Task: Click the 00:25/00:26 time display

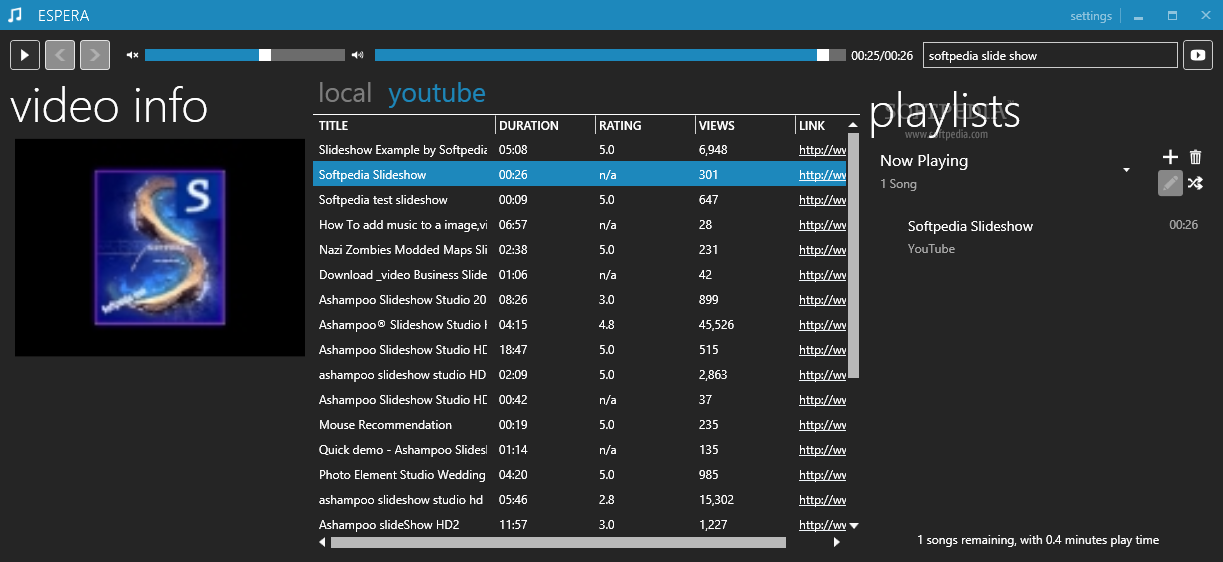Action: click(x=882, y=56)
